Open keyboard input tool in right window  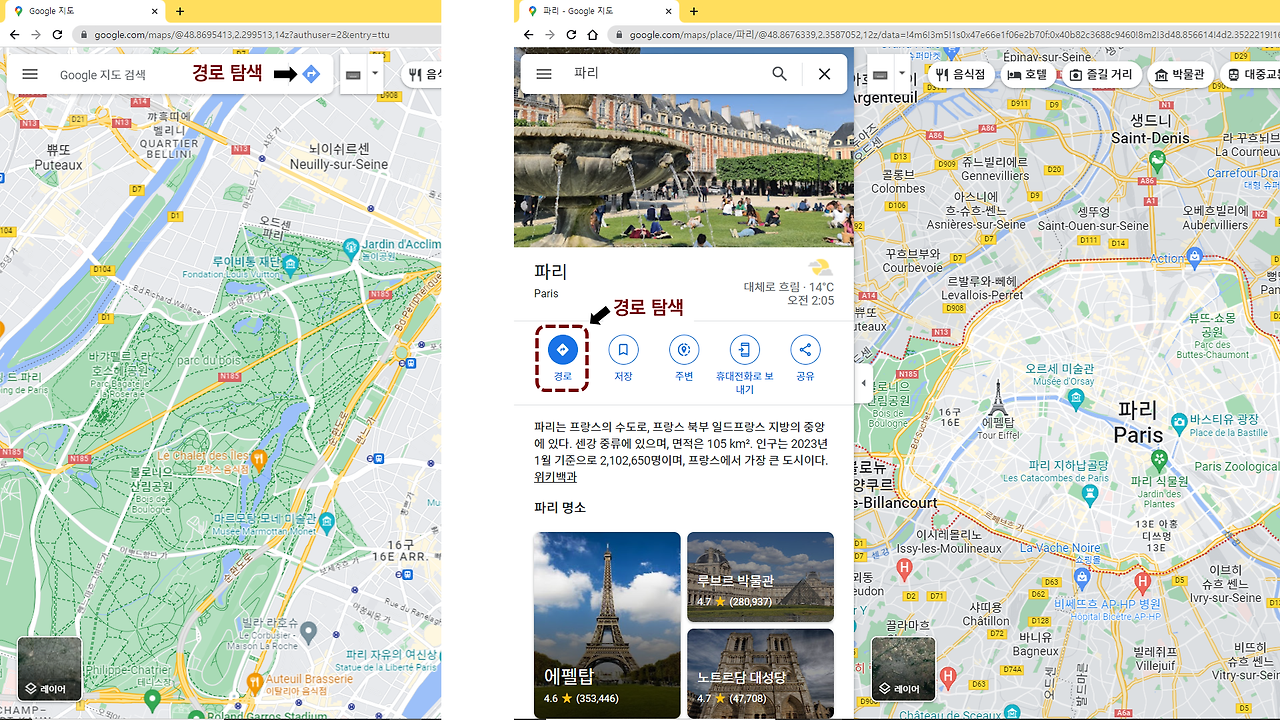tap(880, 75)
